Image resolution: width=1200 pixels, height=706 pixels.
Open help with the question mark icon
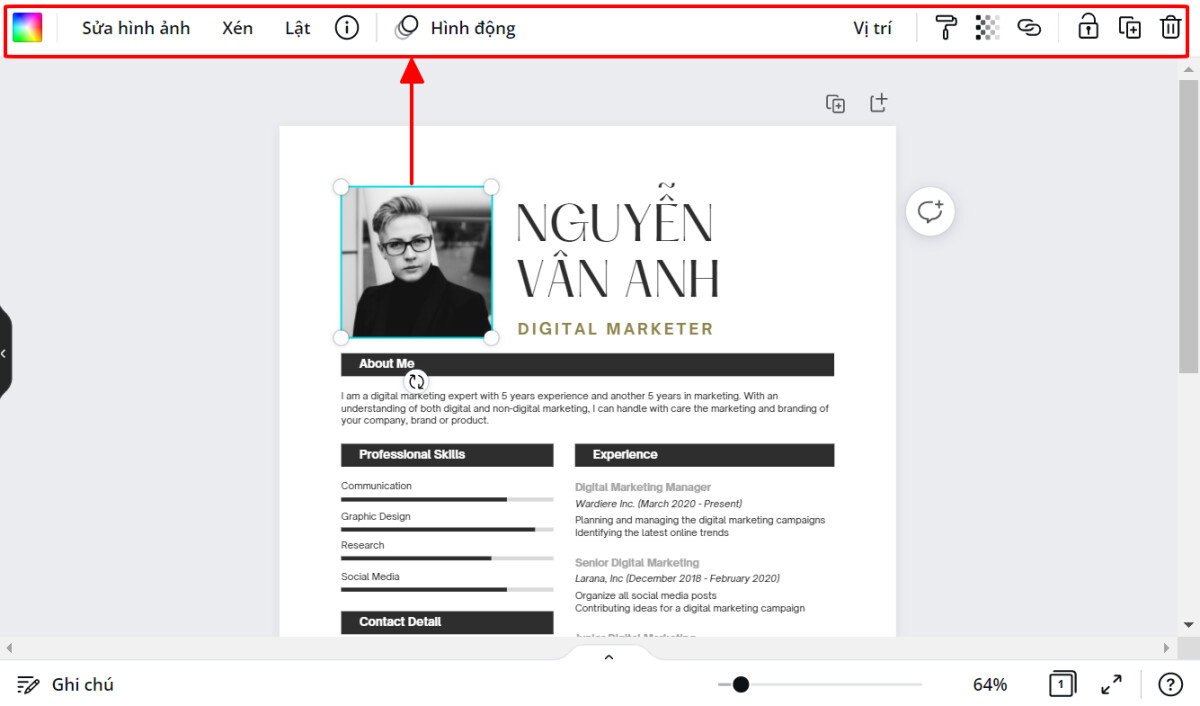click(1170, 685)
